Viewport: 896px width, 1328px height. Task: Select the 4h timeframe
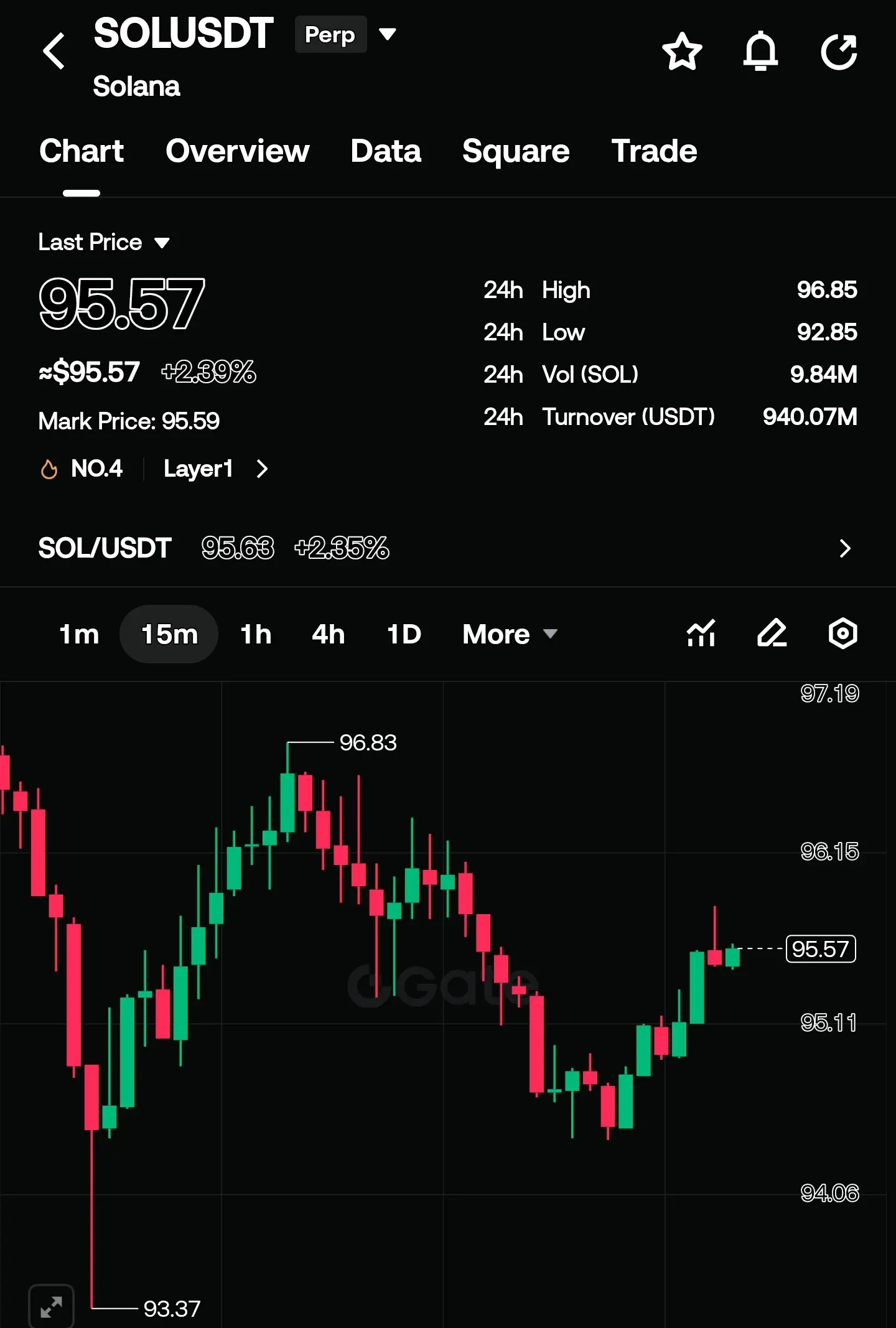[329, 634]
